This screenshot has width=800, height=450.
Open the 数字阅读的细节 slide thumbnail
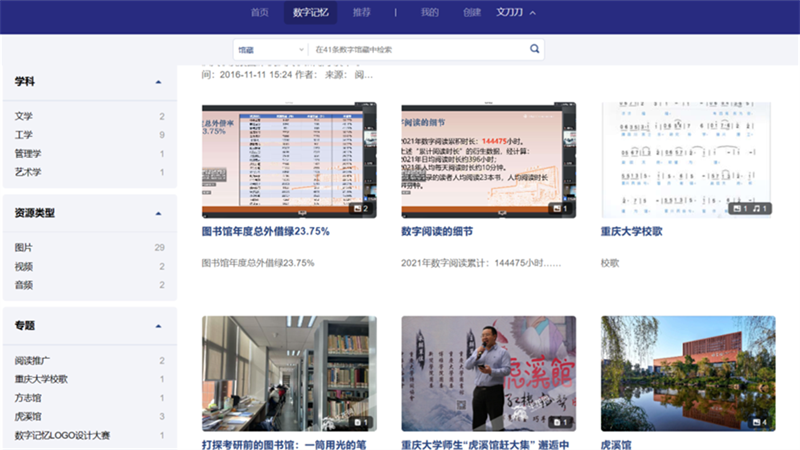pyautogui.click(x=489, y=160)
